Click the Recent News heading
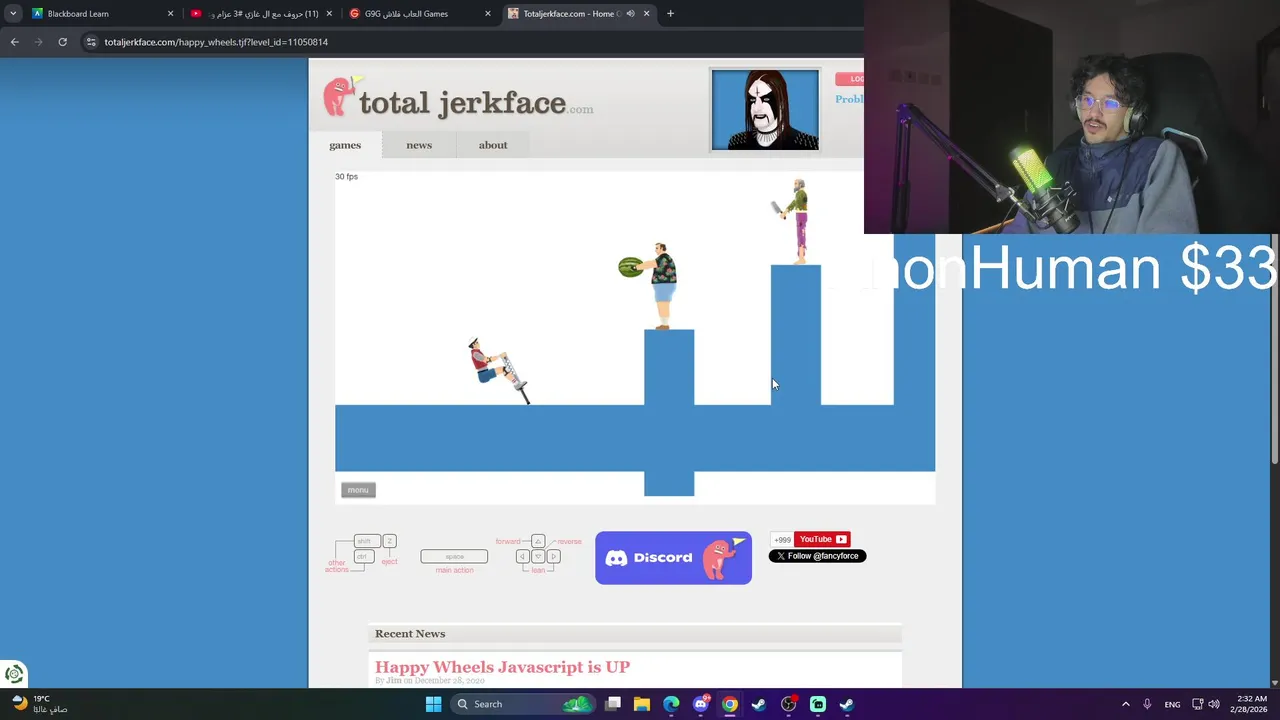 coord(410,634)
